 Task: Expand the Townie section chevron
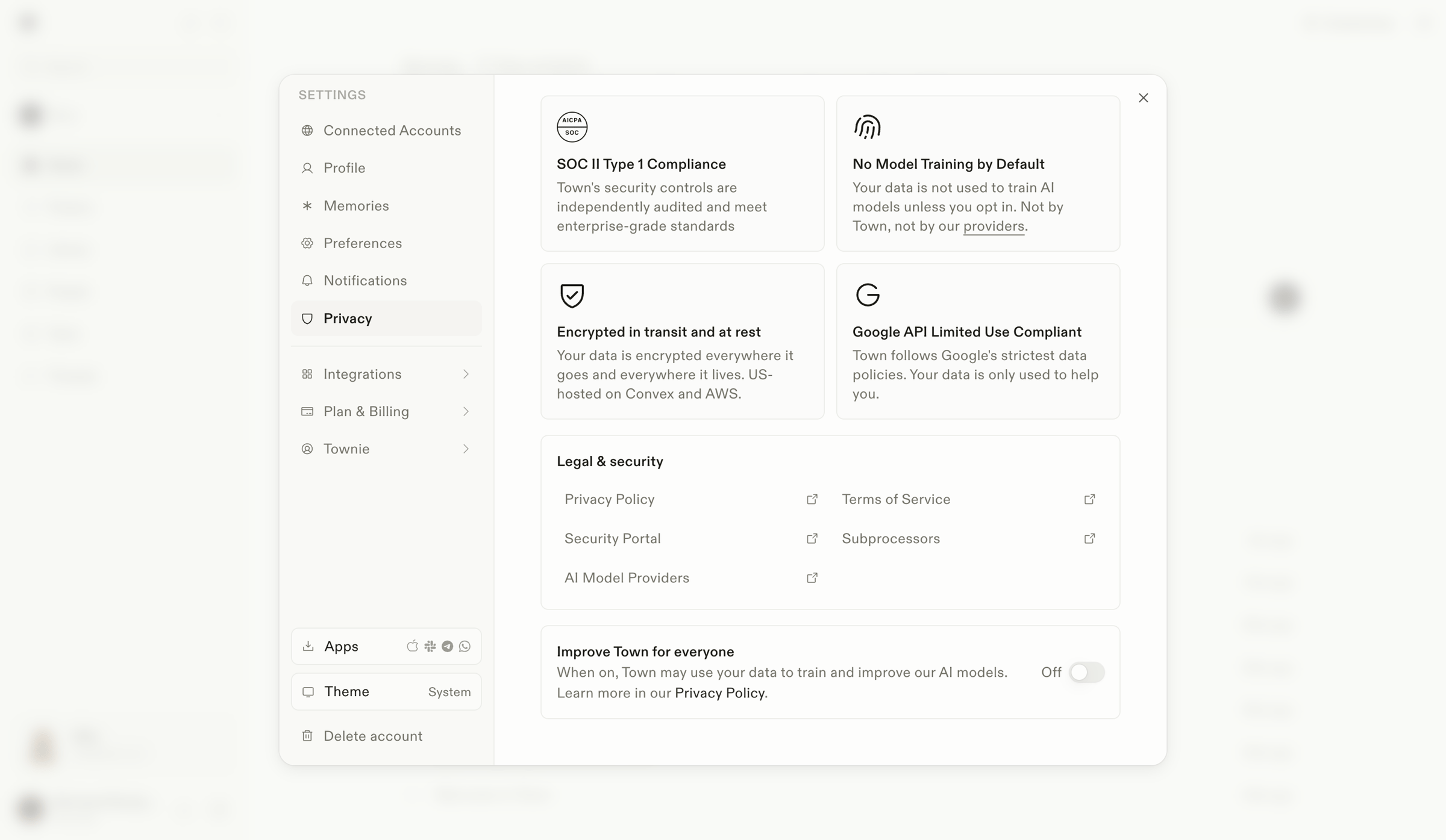[x=466, y=449]
